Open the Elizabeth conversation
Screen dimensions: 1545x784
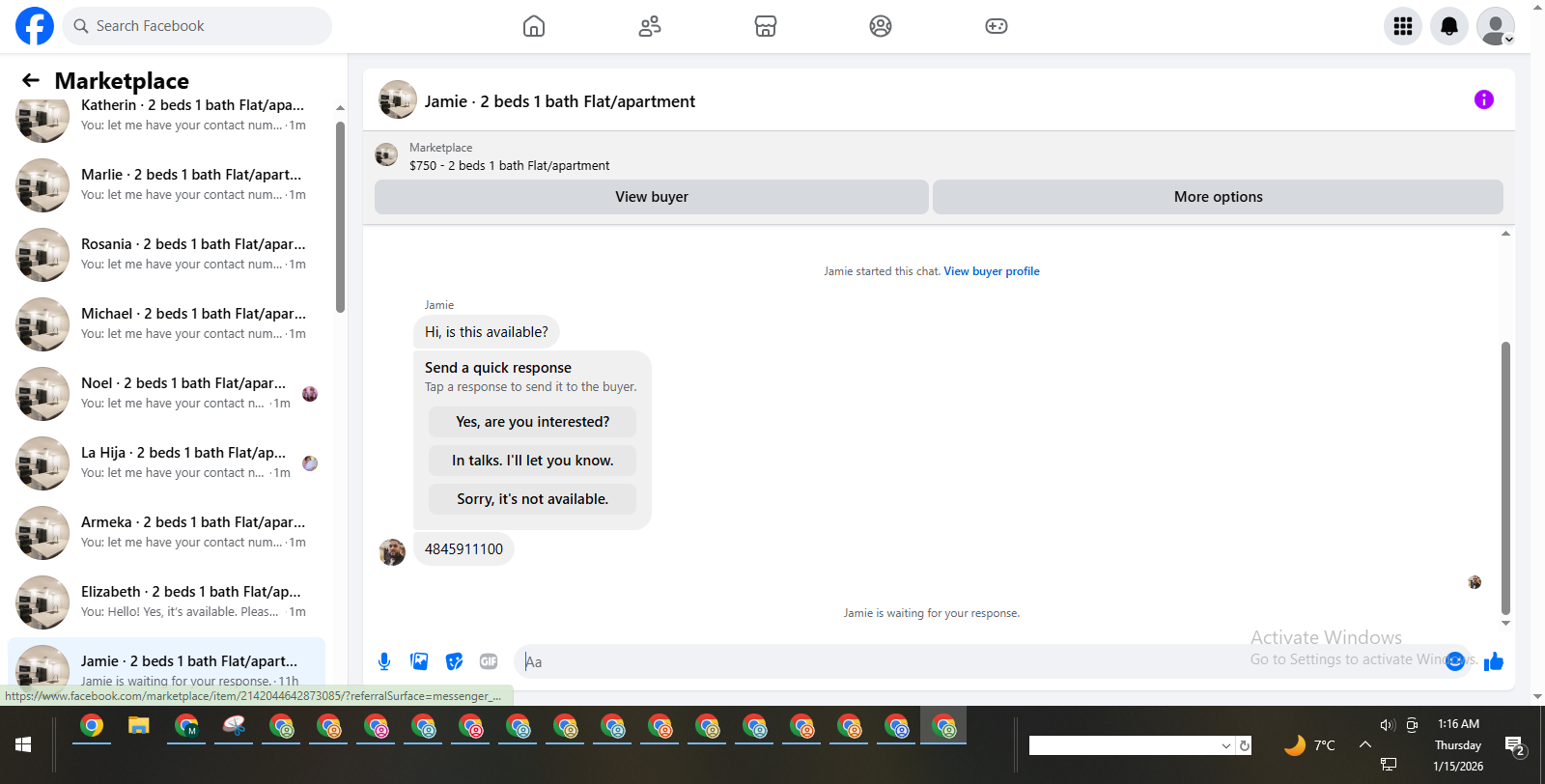click(166, 602)
